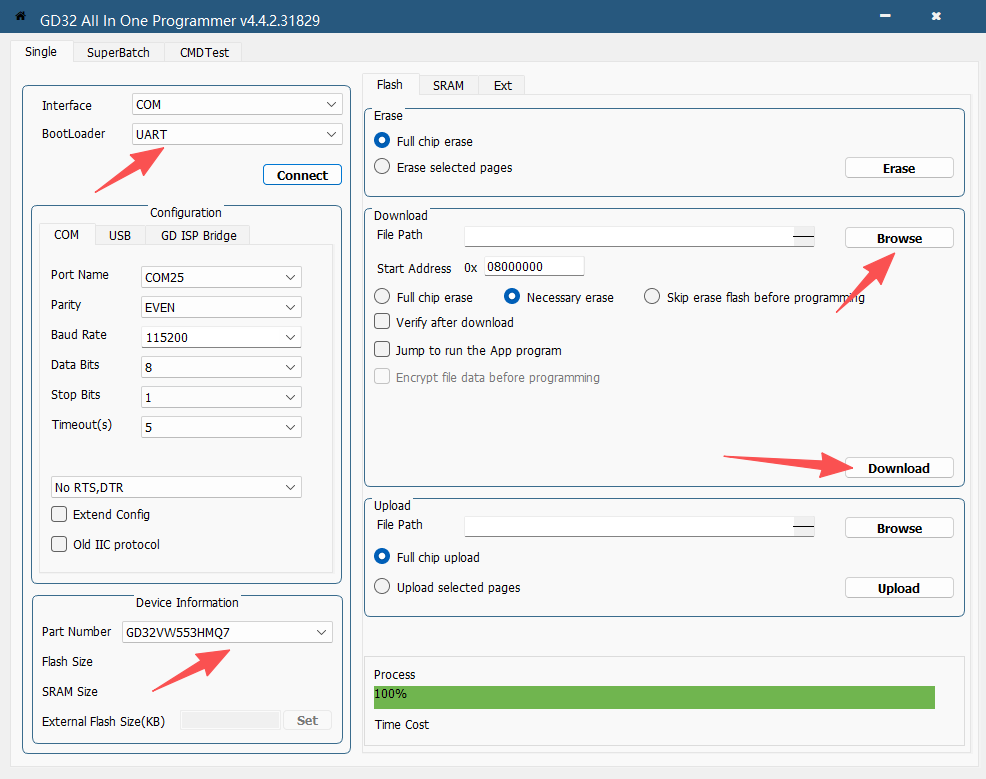Click the Upload file path end handle
Viewport: 986px width, 779px height.
click(804, 527)
